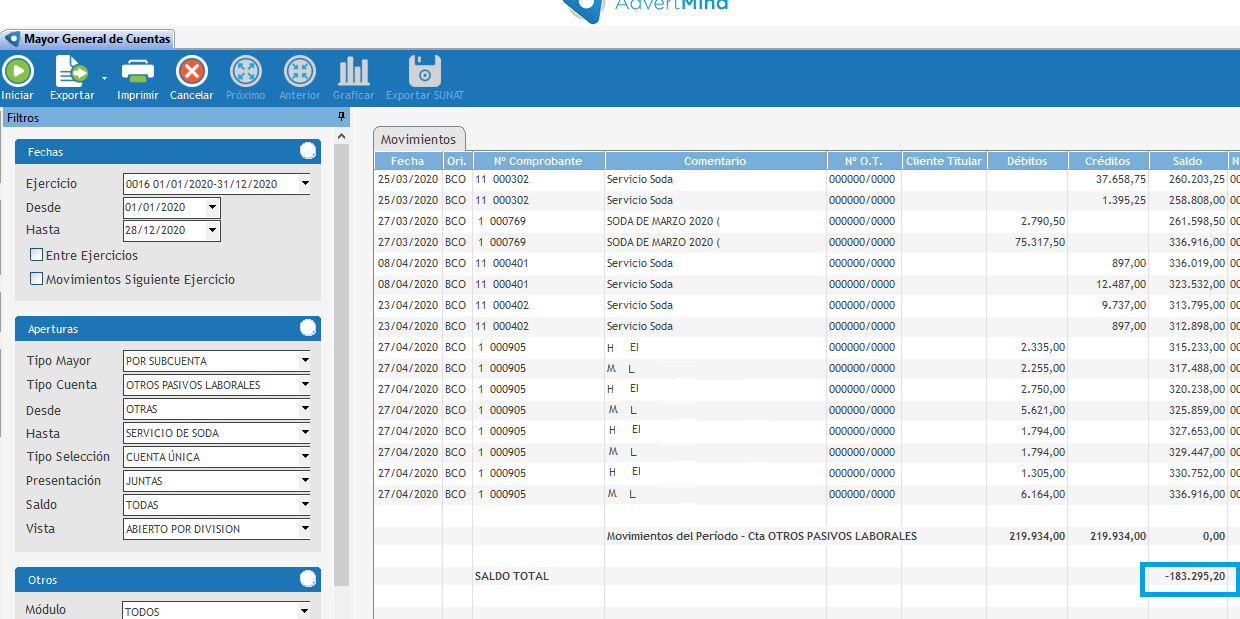Pin the Filtros panel with pushpin icon
Viewport: 1240px width, 619px height.
[x=341, y=118]
